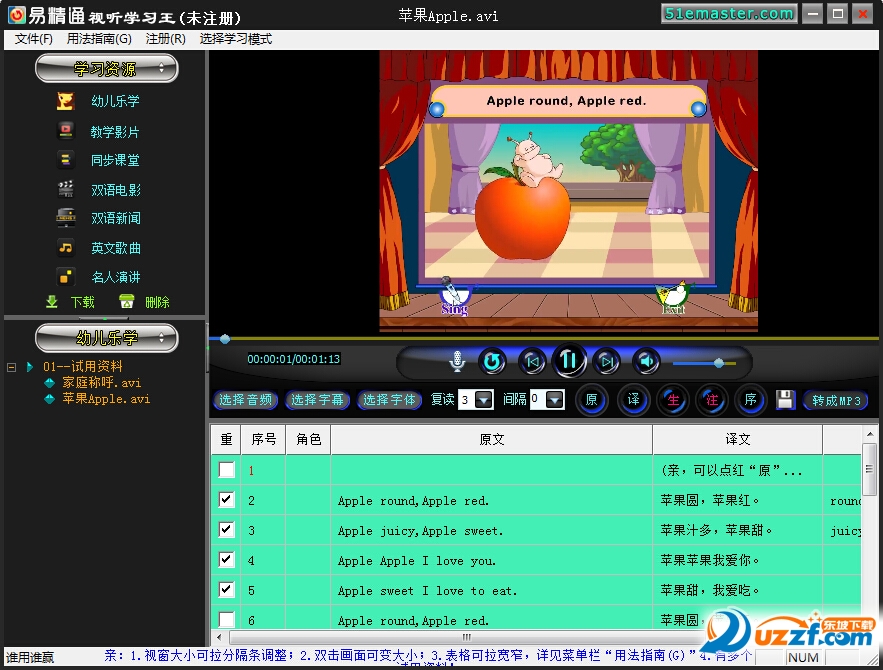Open the 用法指南(G) menu
Image resolution: width=883 pixels, height=670 pixels.
coord(99,39)
